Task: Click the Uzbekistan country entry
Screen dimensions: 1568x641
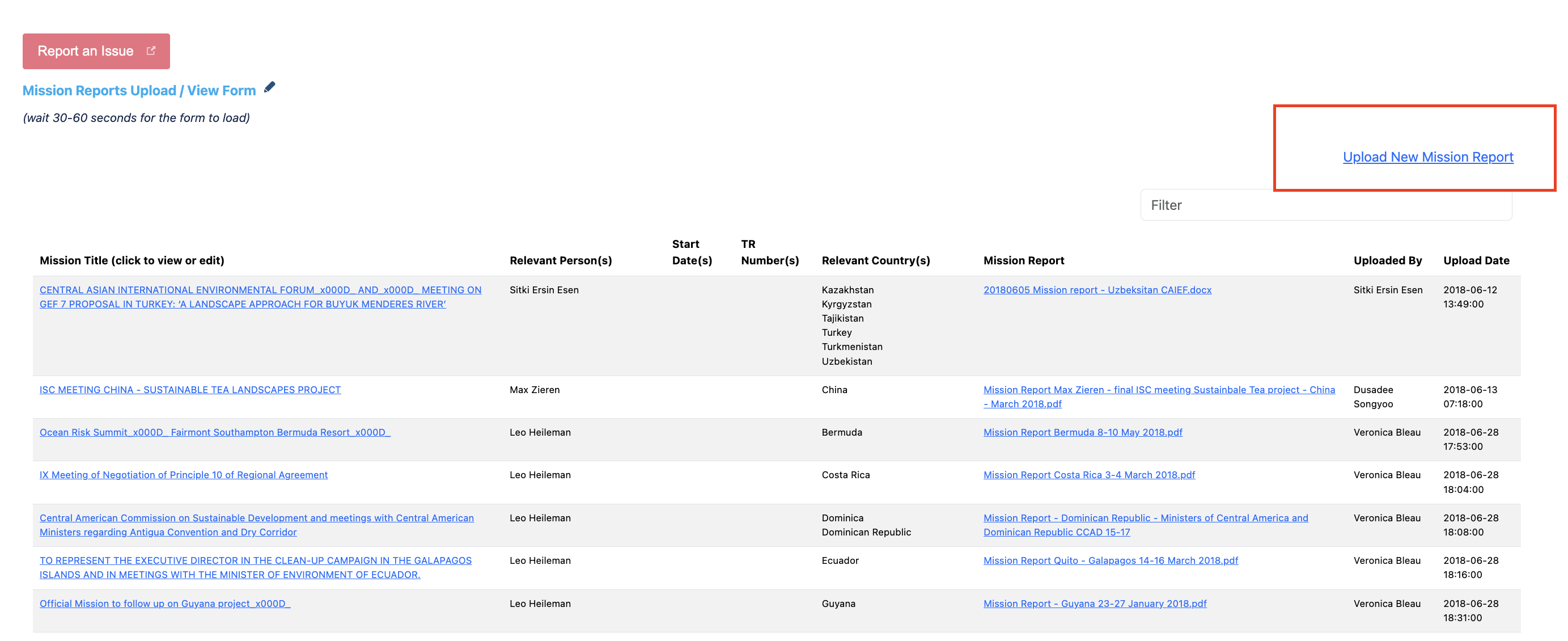Action: [x=847, y=361]
